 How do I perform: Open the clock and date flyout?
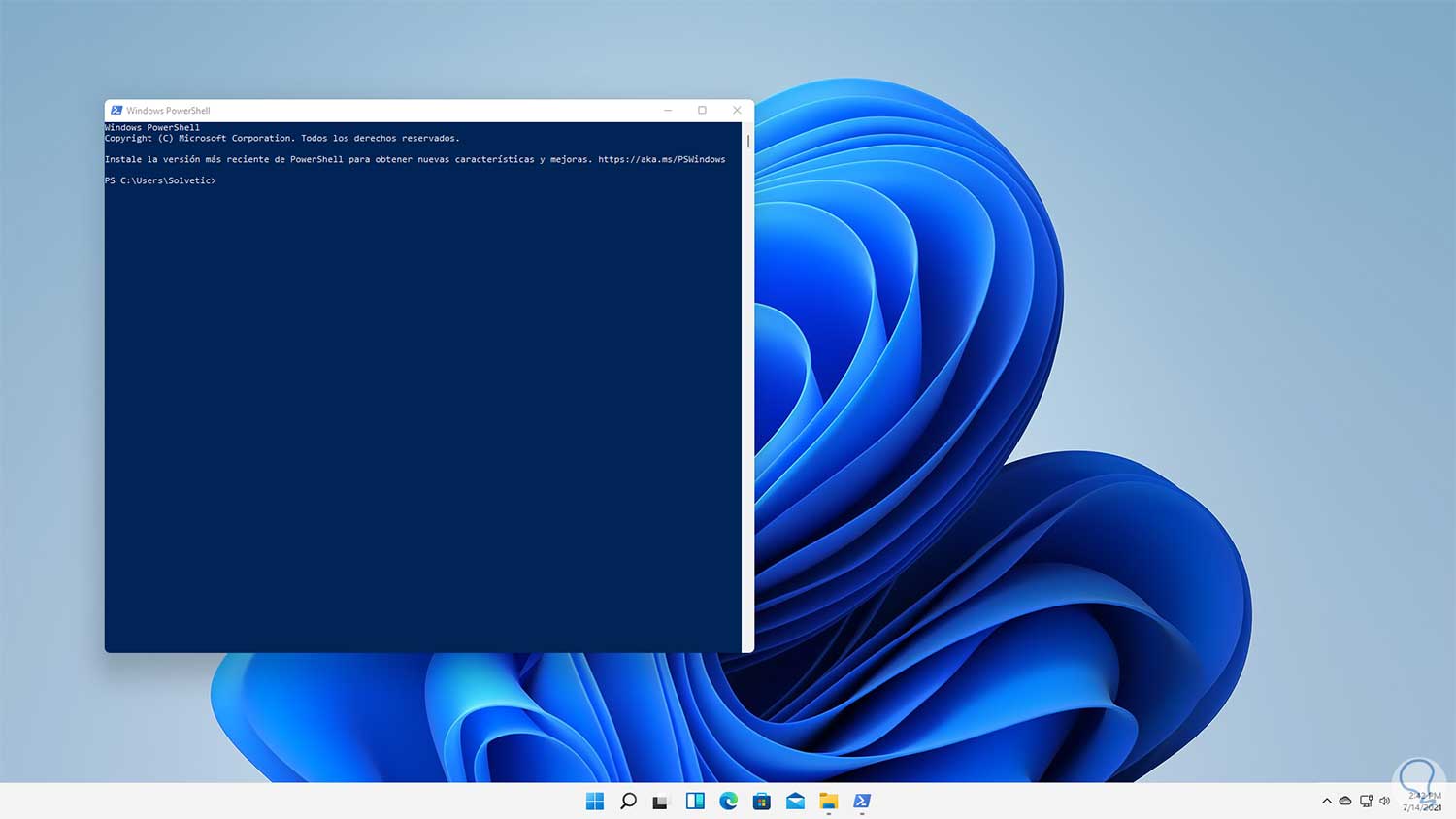tap(1422, 802)
